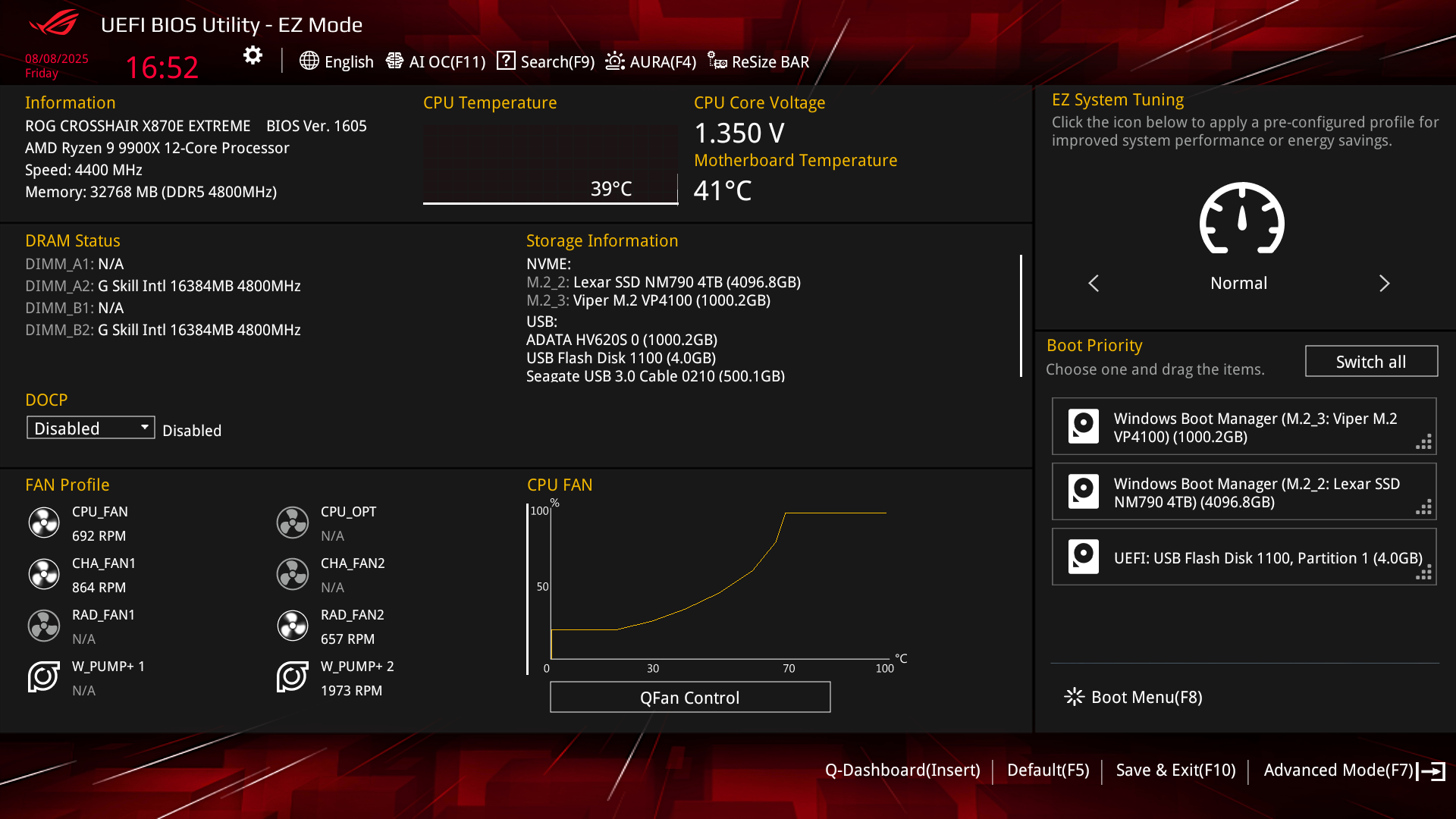Click the 16:52 clock time
This screenshot has height=819, width=1456.
(x=162, y=67)
